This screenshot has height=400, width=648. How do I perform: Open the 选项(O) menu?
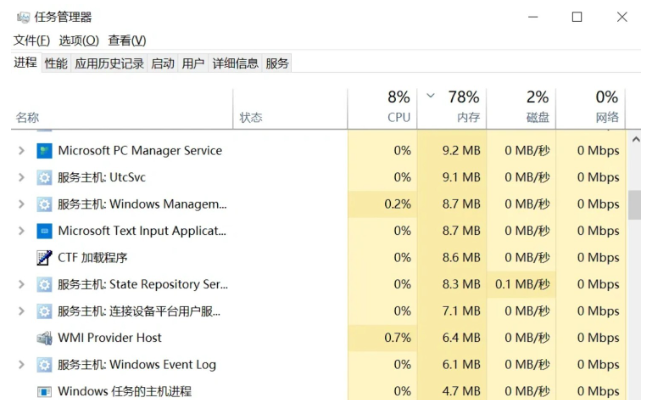pyautogui.click(x=79, y=40)
